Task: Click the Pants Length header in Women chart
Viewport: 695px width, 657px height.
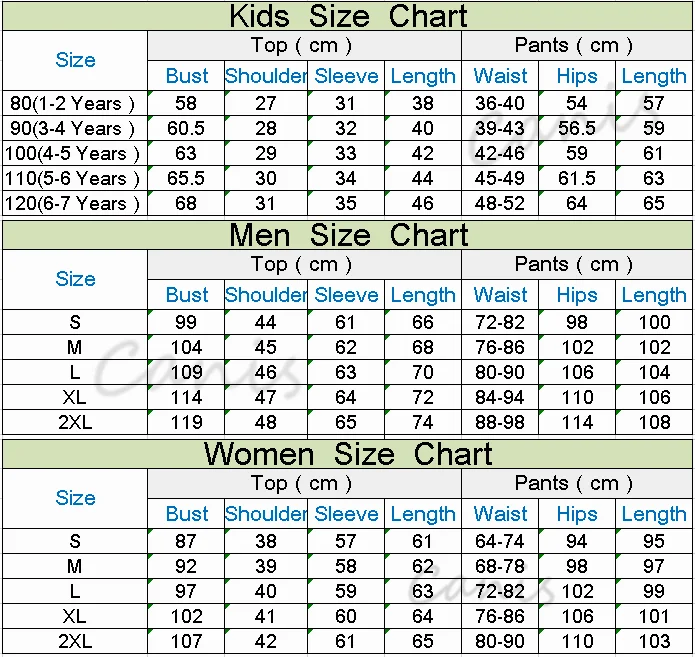Action: click(654, 514)
